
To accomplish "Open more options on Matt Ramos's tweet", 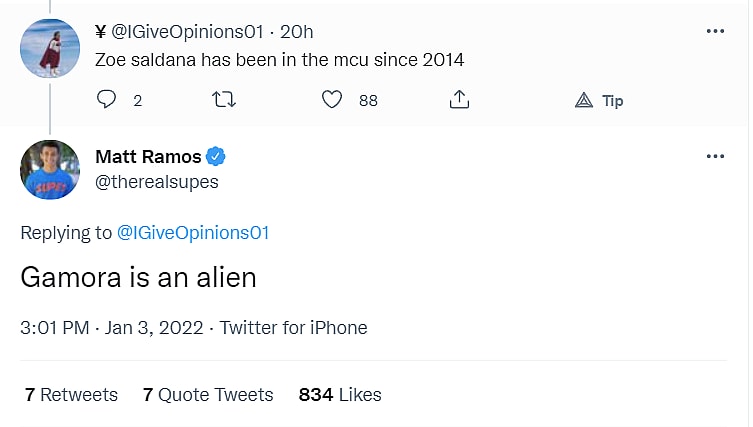I will tap(715, 157).
